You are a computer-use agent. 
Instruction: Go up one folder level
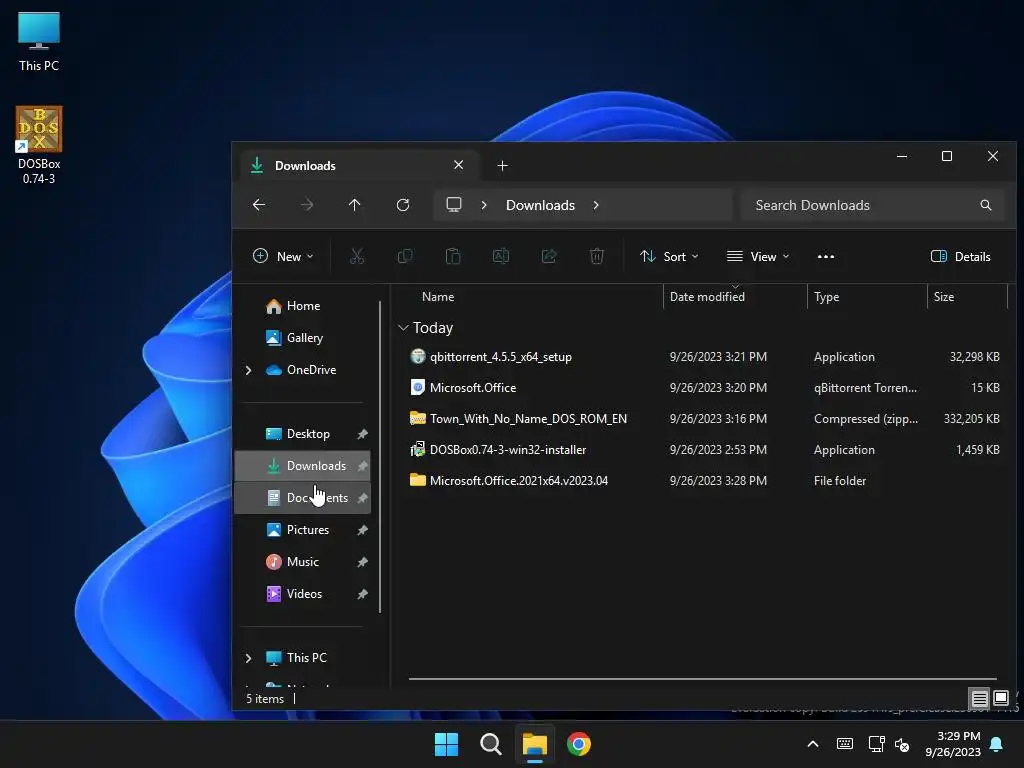tap(355, 205)
